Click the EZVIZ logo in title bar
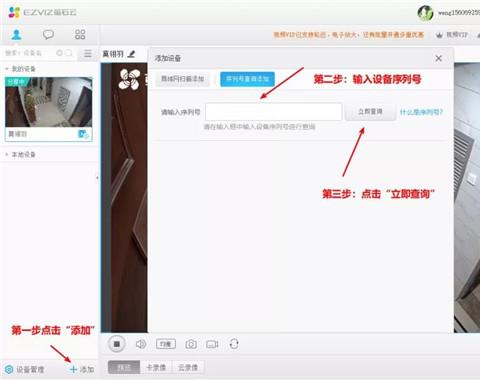The height and width of the screenshot is (380, 480). pyautogui.click(x=42, y=12)
